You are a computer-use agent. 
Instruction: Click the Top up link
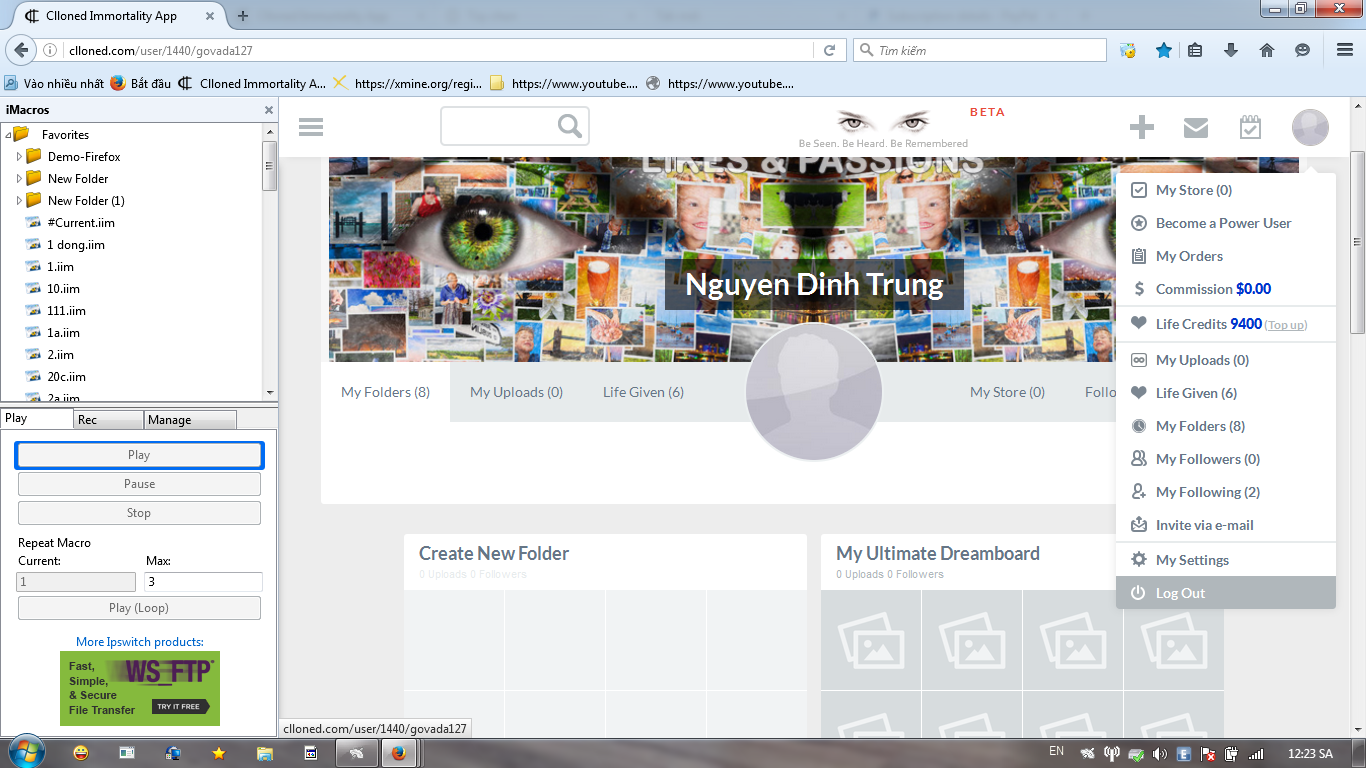pos(1286,325)
